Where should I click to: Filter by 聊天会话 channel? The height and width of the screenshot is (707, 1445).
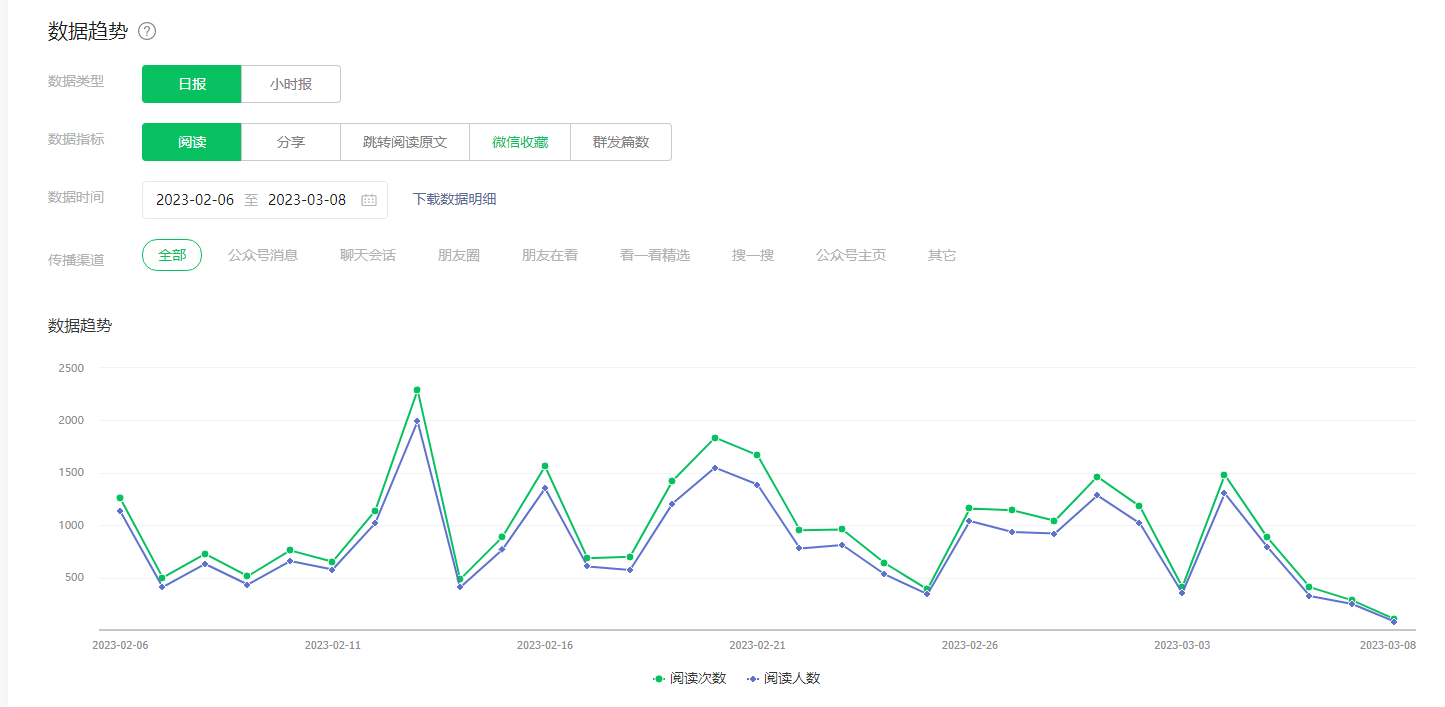pyautogui.click(x=368, y=255)
